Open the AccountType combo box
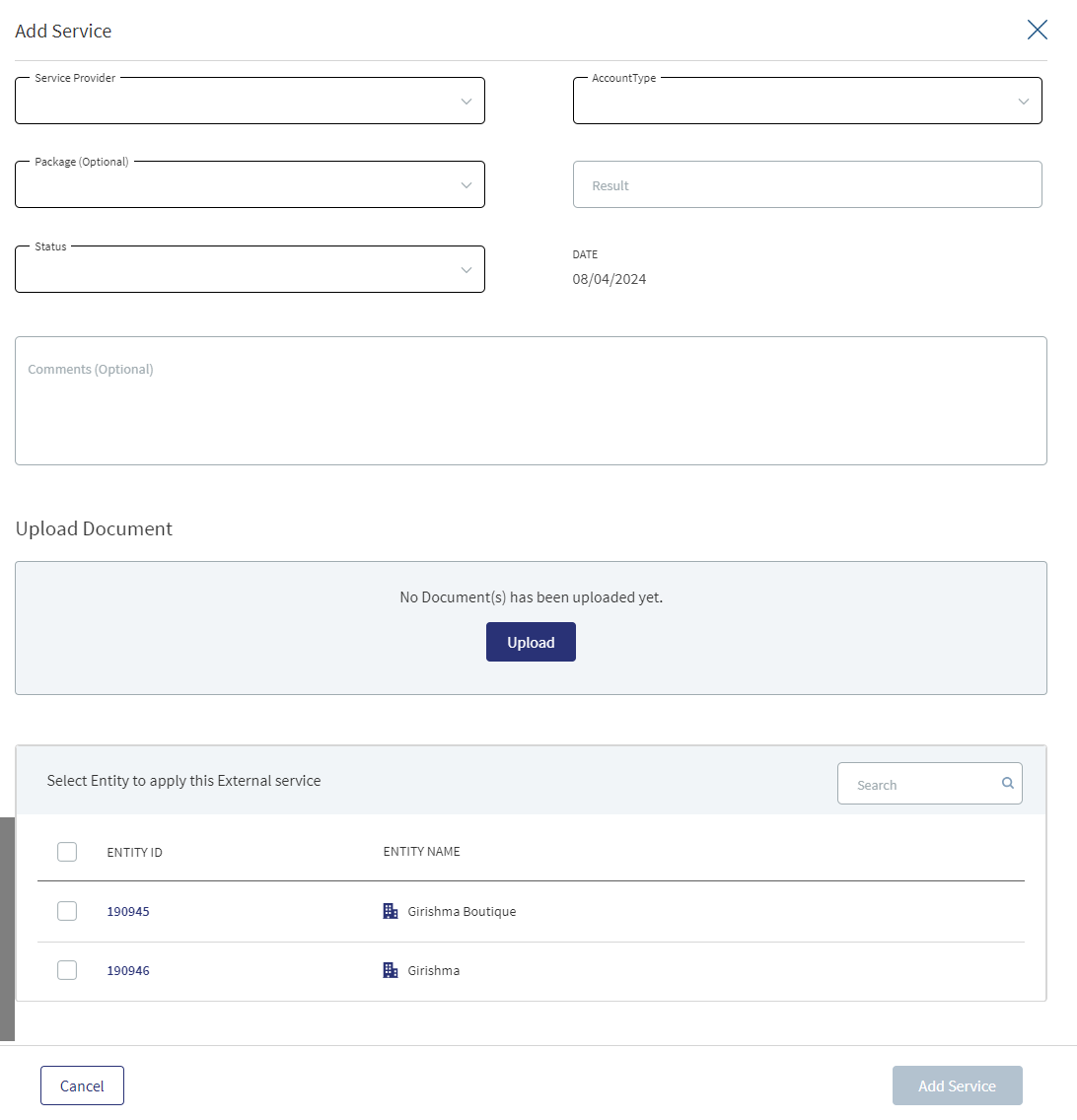This screenshot has height=1120, width=1077. [x=808, y=101]
